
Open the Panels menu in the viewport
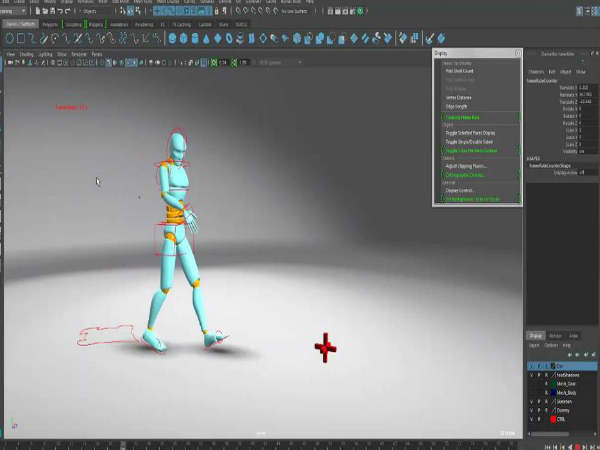pyautogui.click(x=97, y=54)
